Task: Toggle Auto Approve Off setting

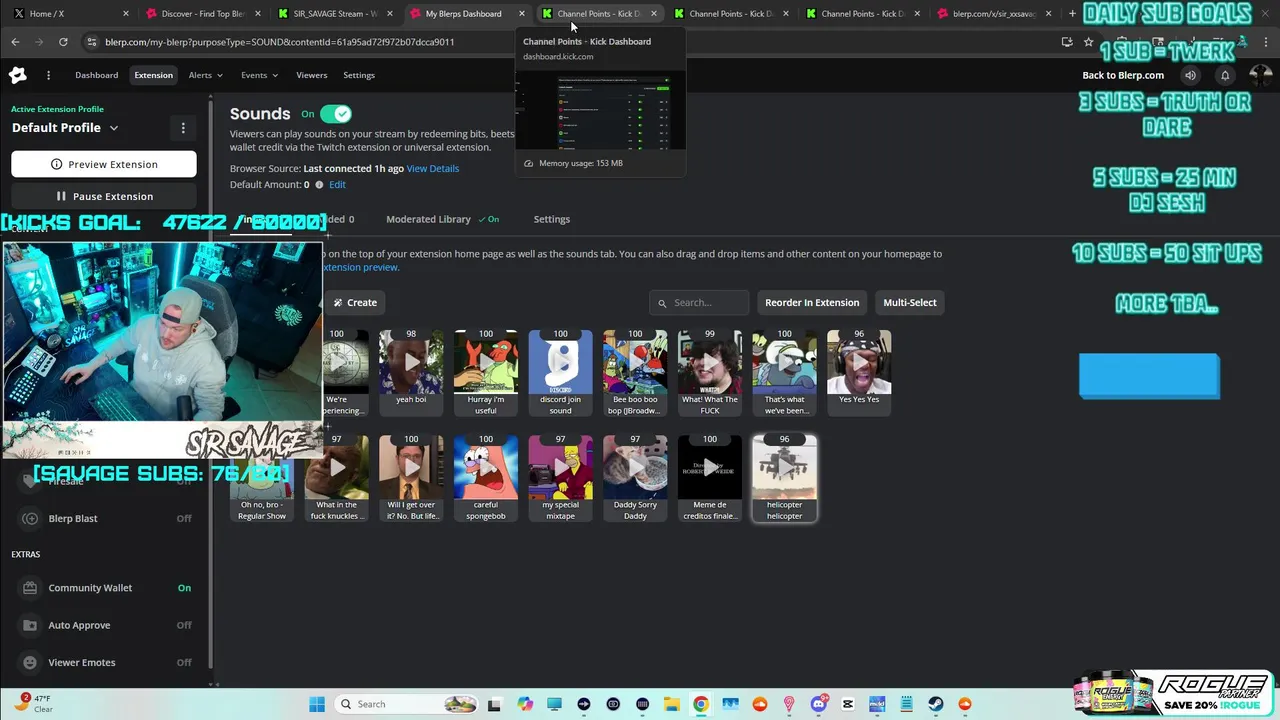Action: [x=184, y=625]
